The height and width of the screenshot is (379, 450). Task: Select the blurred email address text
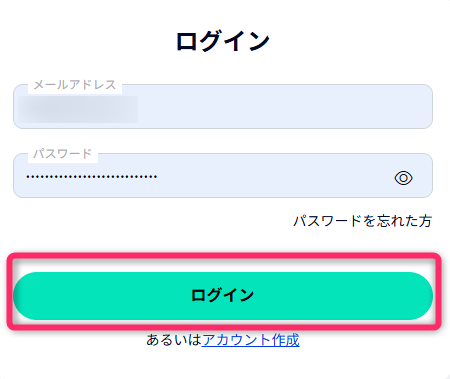[x=79, y=109]
